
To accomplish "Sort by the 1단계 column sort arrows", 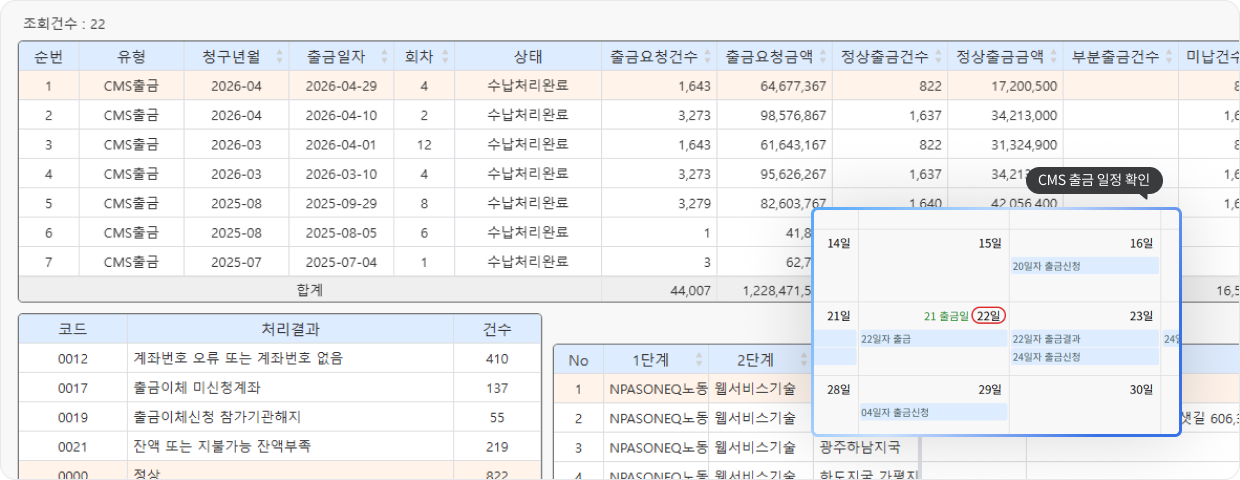I will pos(698,360).
